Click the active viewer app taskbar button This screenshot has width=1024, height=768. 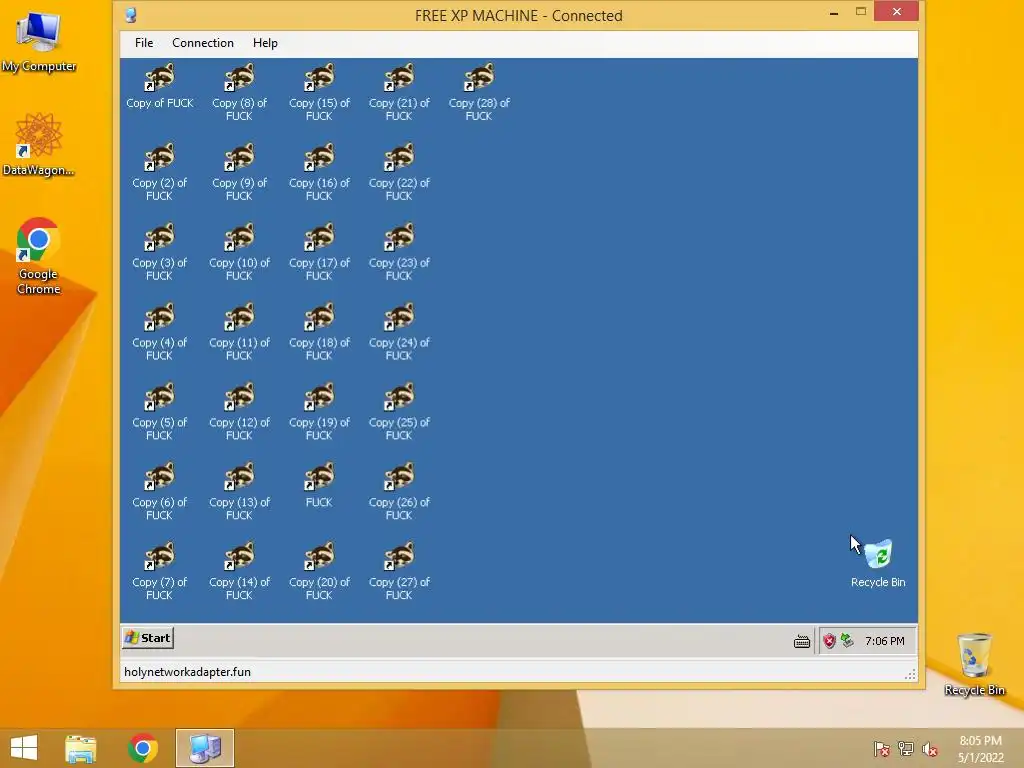[204, 748]
